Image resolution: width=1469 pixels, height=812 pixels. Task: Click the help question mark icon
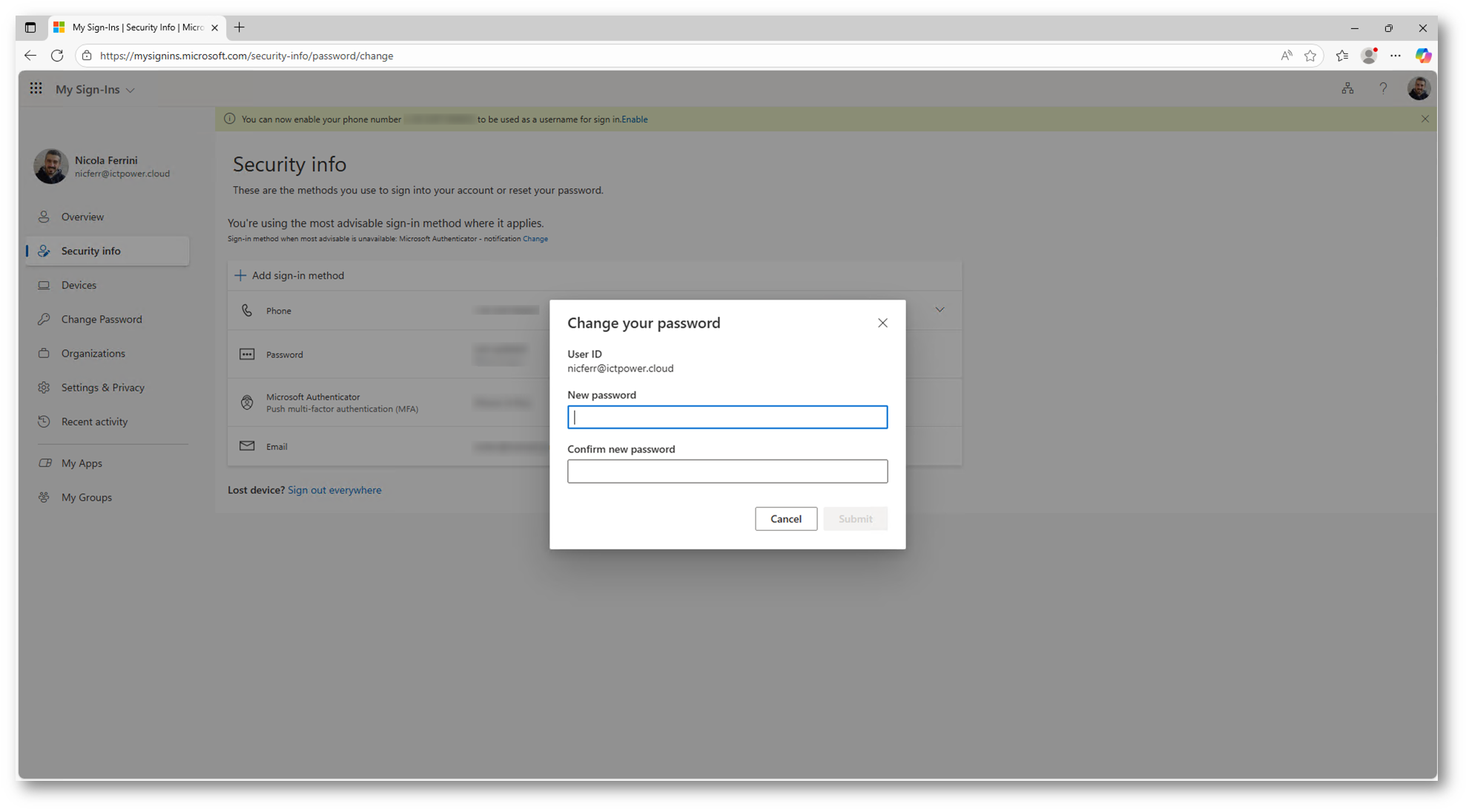[1383, 89]
